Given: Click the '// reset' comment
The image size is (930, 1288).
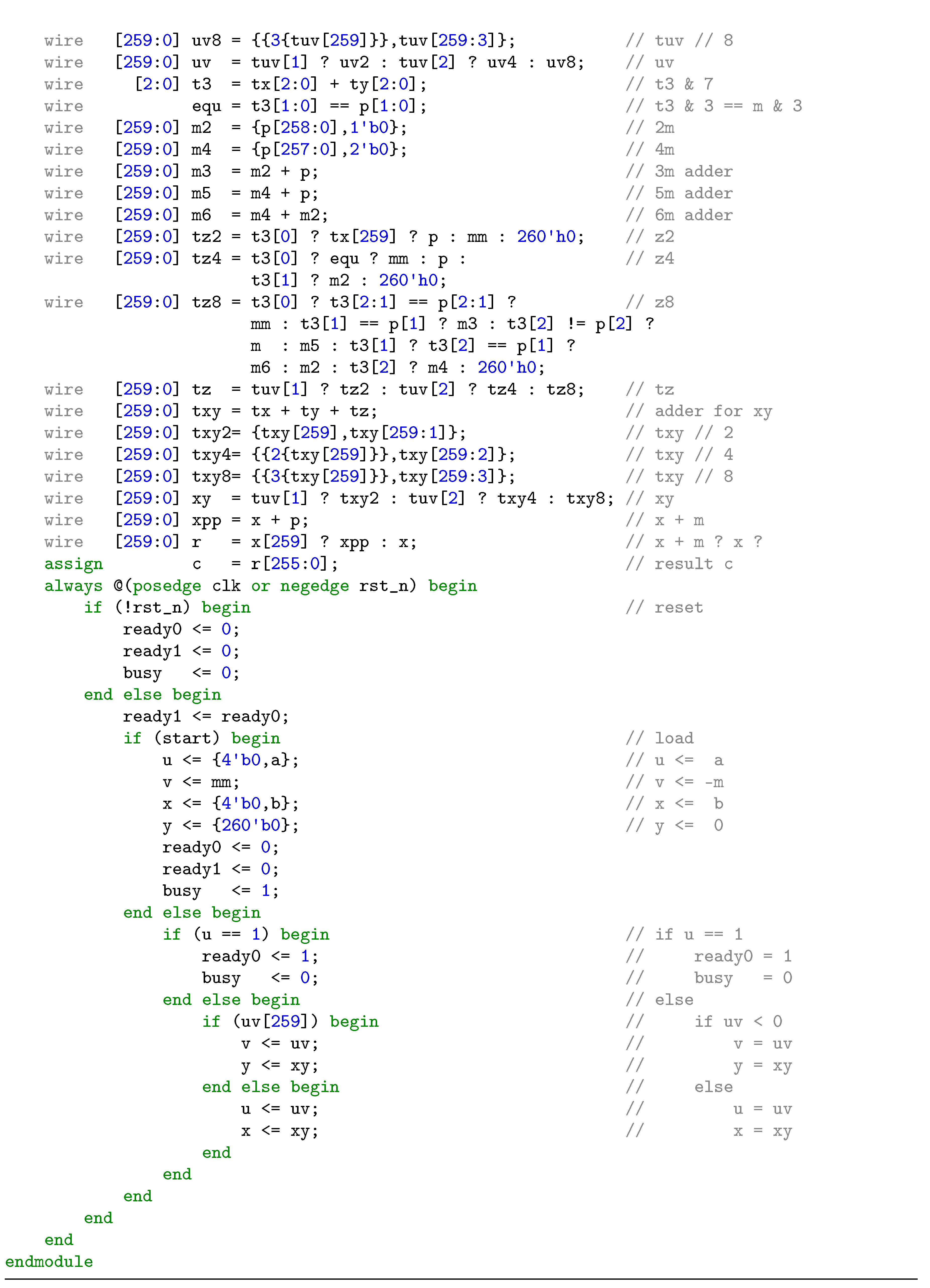Looking at the screenshot, I should click(x=664, y=608).
